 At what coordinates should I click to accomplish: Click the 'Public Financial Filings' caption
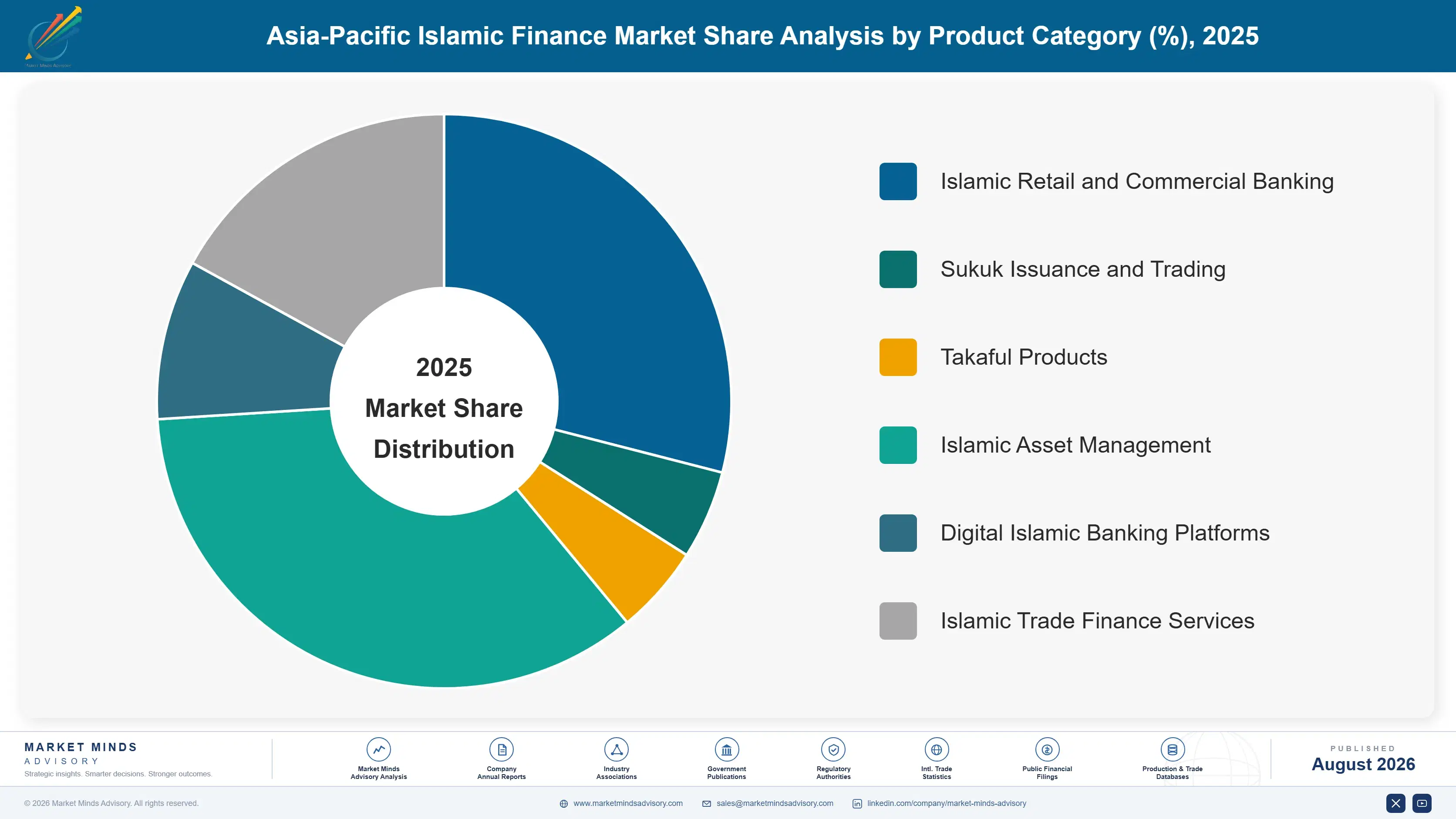point(1047,773)
